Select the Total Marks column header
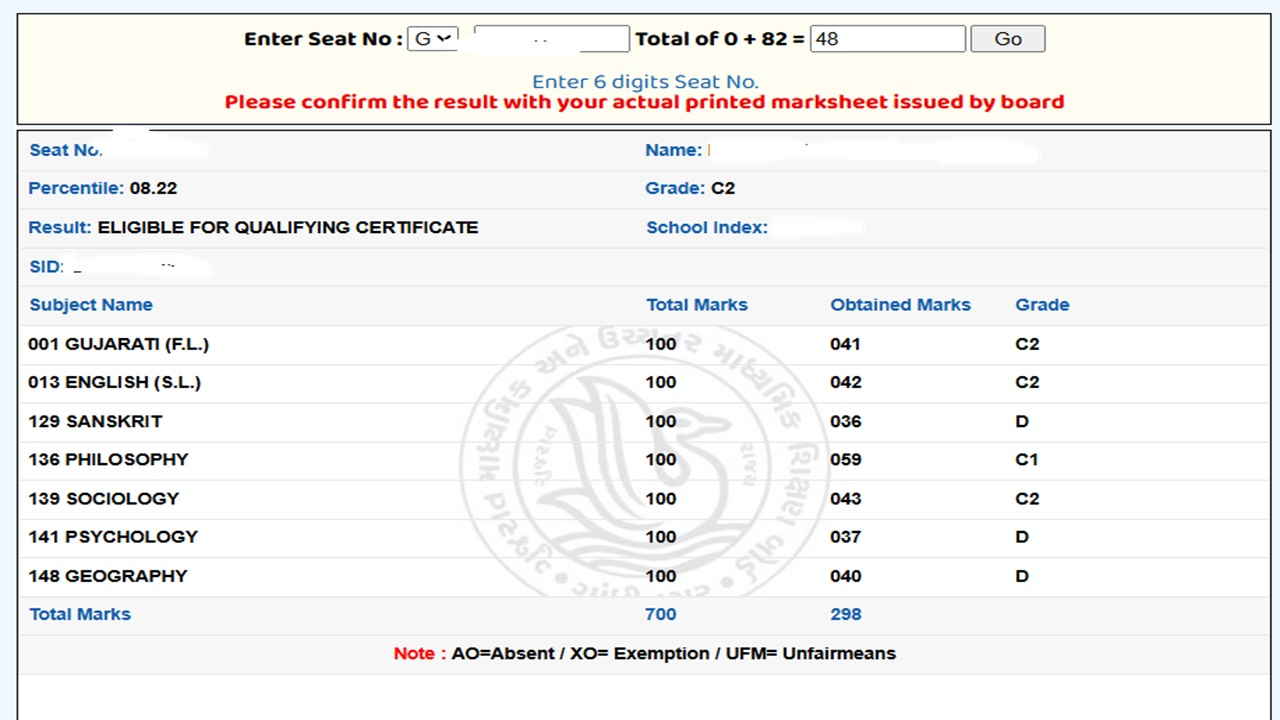The width and height of the screenshot is (1280, 720). point(697,304)
